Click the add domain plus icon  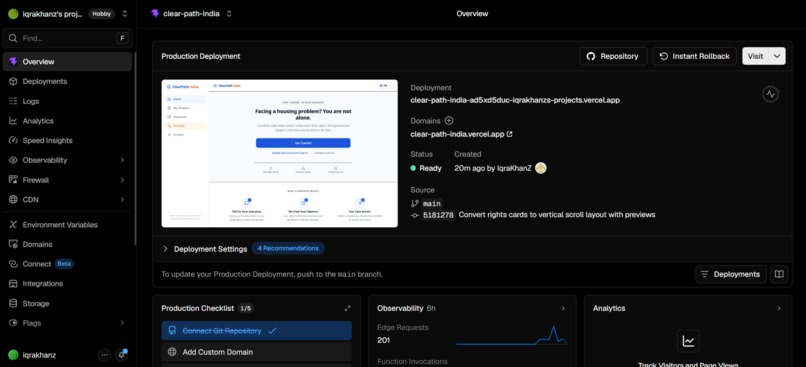point(449,121)
